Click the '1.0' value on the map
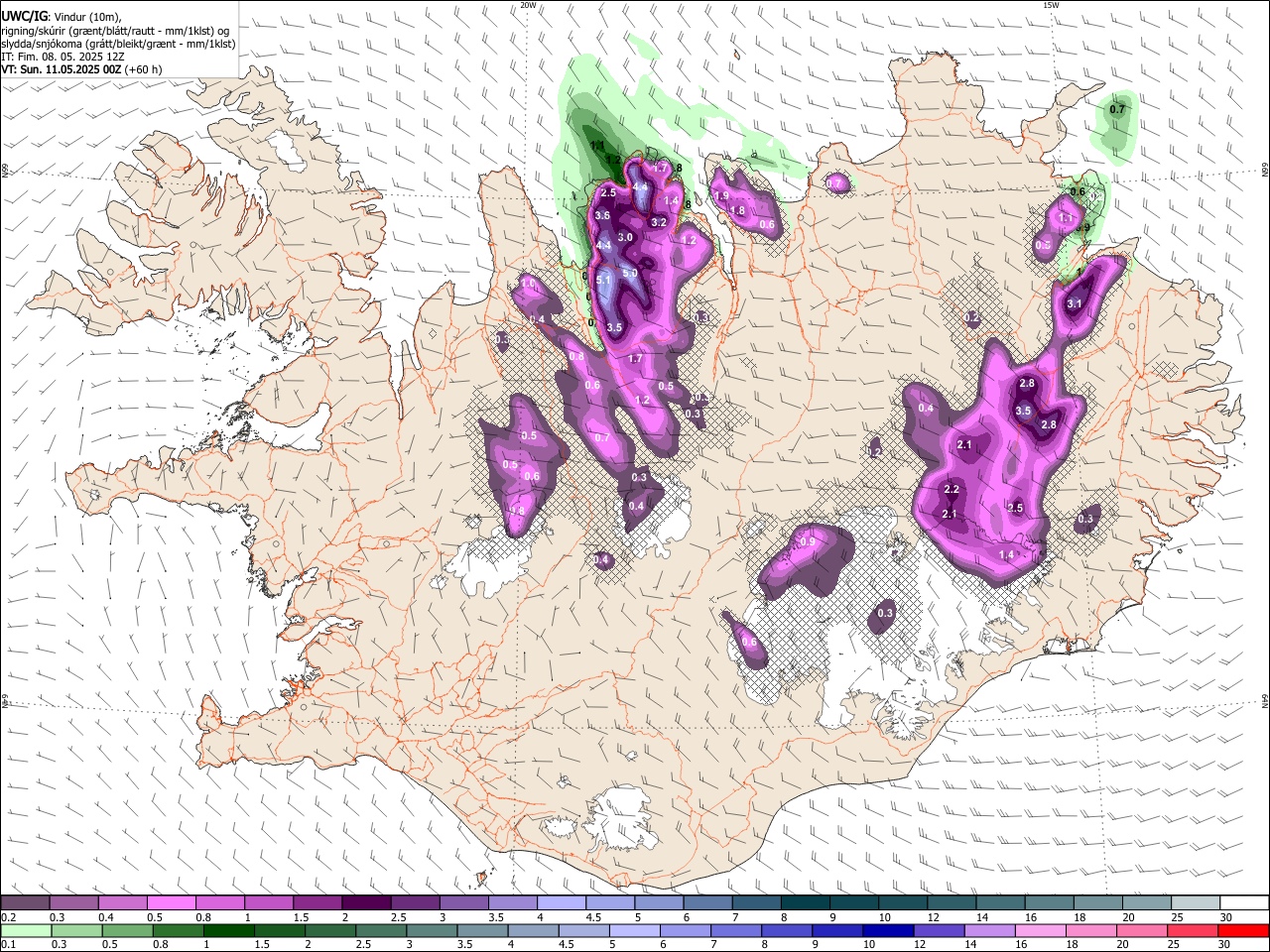This screenshot has height=952, width=1270. point(528,285)
